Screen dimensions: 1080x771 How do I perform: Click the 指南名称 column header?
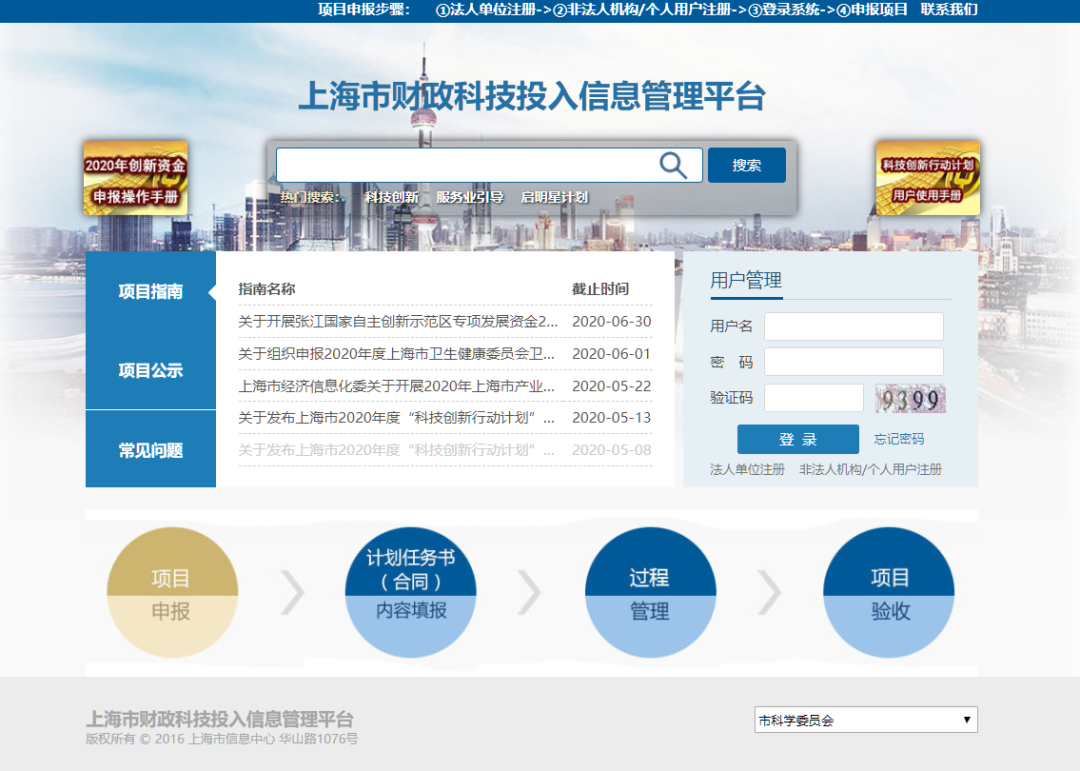[x=267, y=289]
